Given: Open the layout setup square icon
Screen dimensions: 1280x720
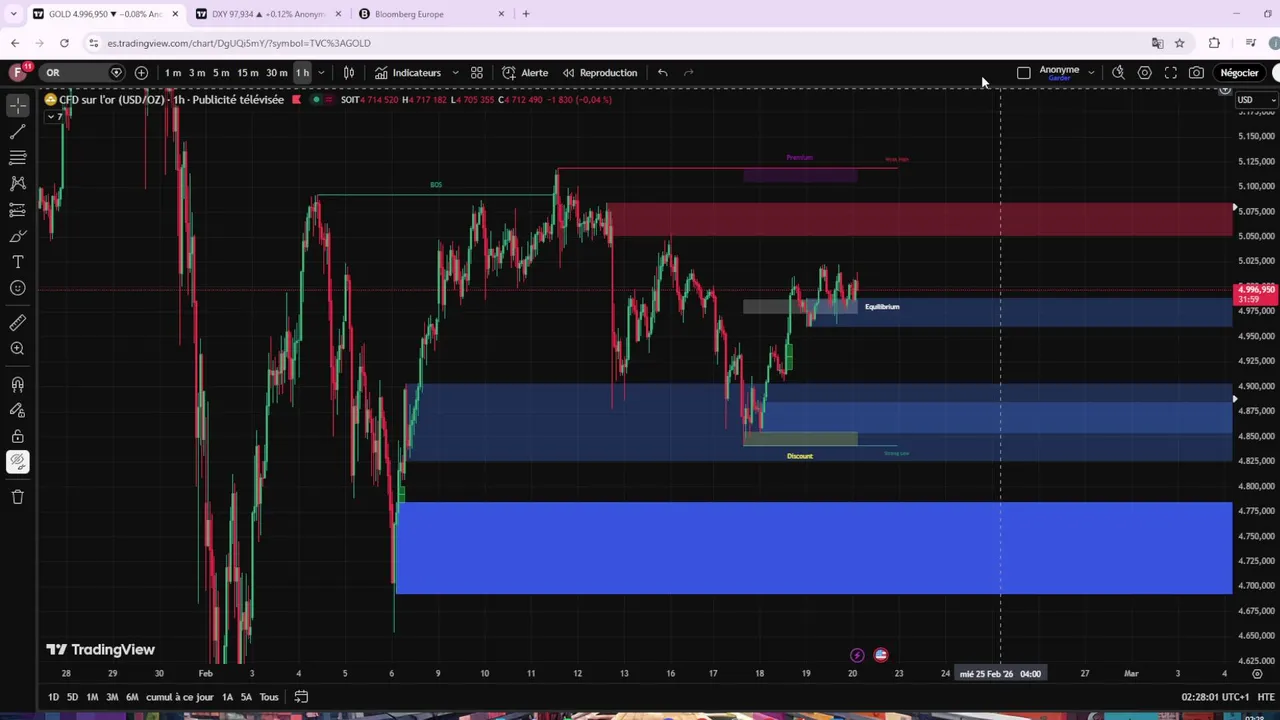Looking at the screenshot, I should [1023, 72].
